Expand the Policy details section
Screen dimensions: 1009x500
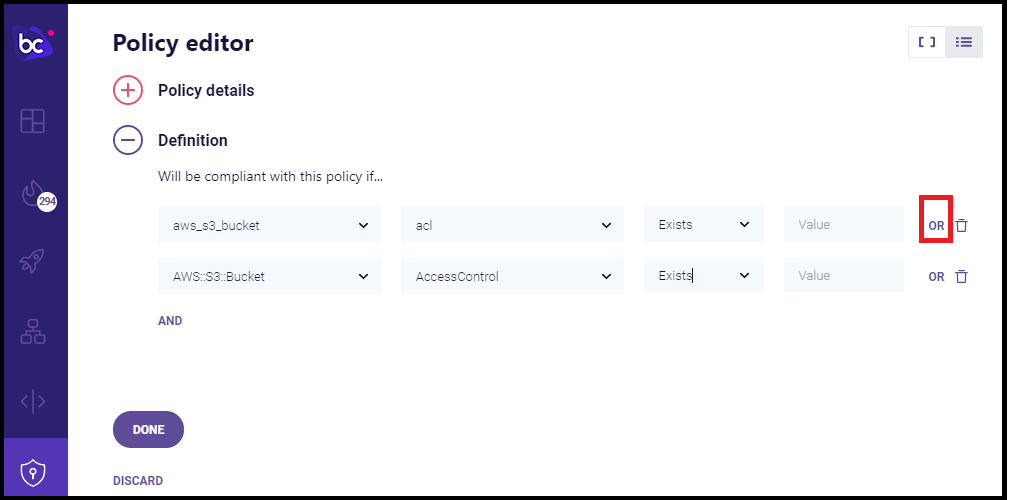click(x=128, y=90)
